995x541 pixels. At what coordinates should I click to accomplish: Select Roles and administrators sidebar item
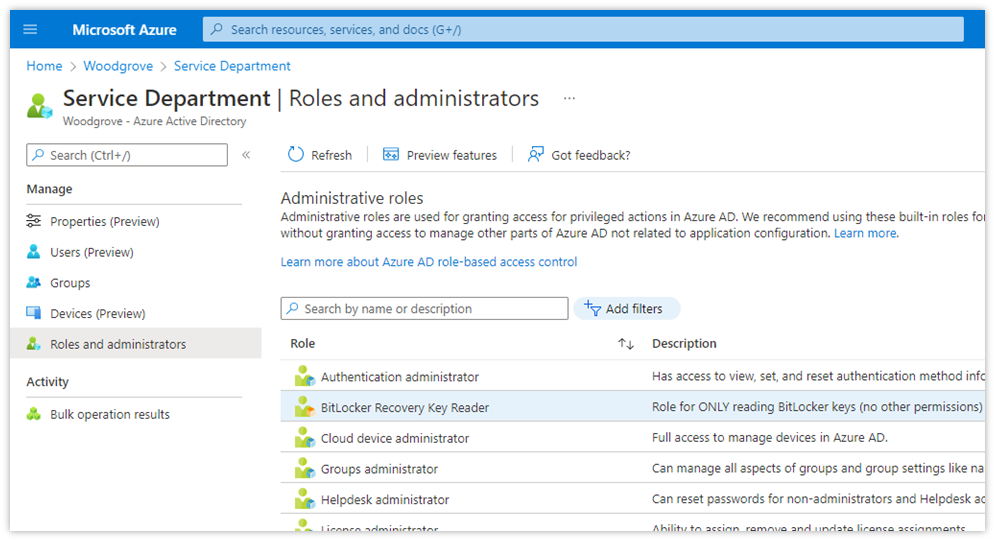[117, 345]
